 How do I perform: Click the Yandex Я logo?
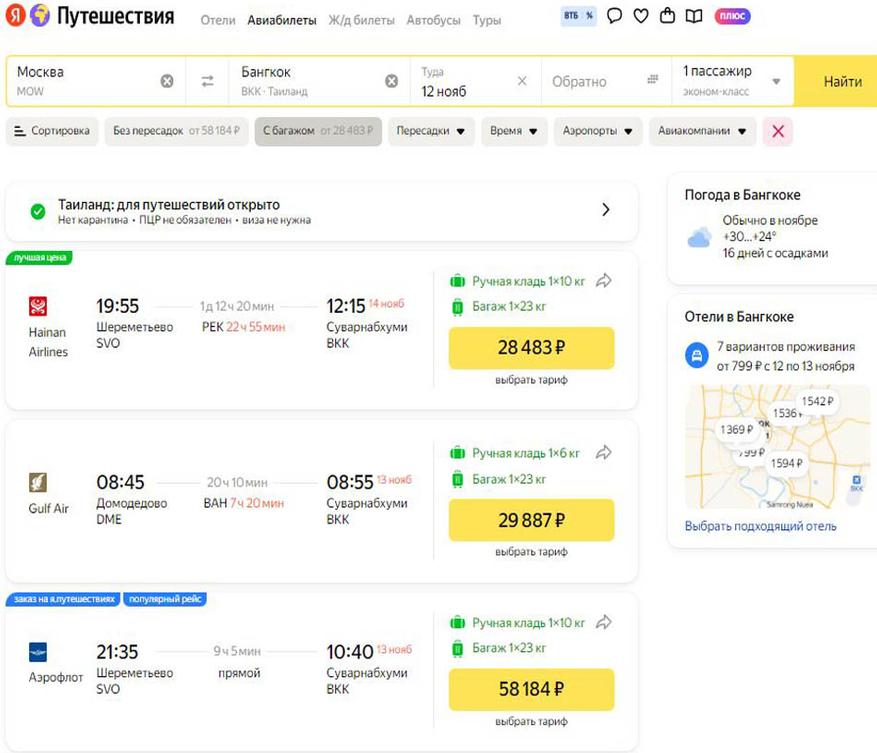point(15,15)
